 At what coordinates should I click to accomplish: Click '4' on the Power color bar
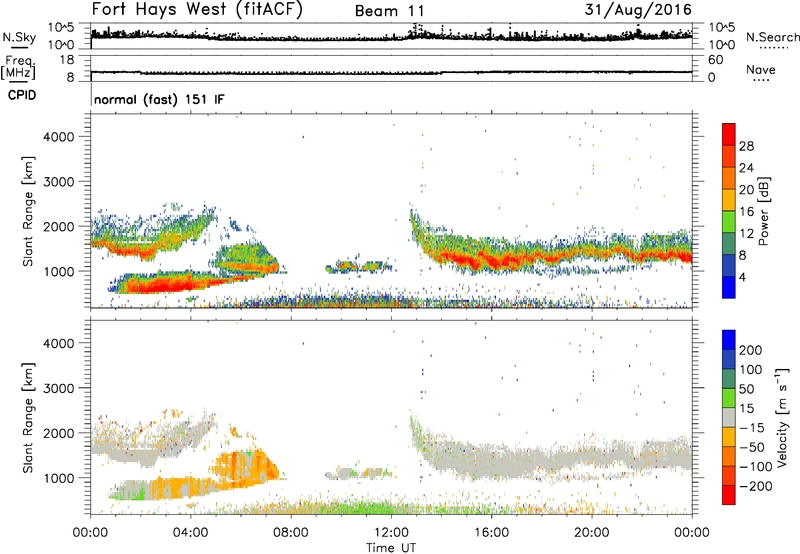743,277
